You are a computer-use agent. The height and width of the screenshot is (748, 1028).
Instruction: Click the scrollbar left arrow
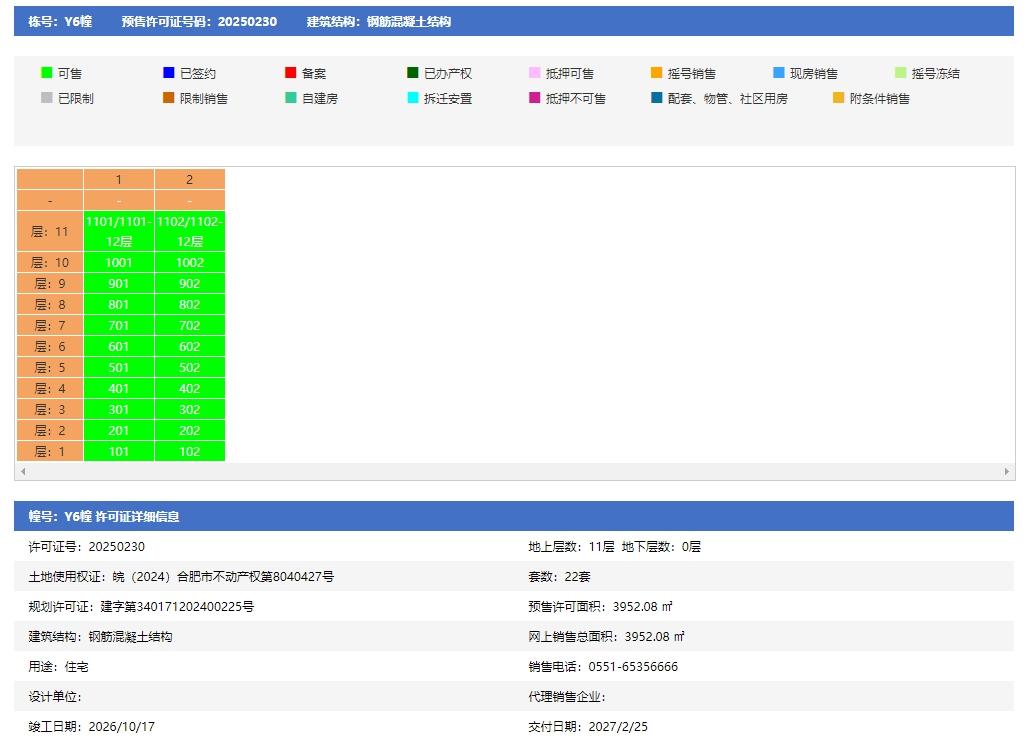click(23, 471)
